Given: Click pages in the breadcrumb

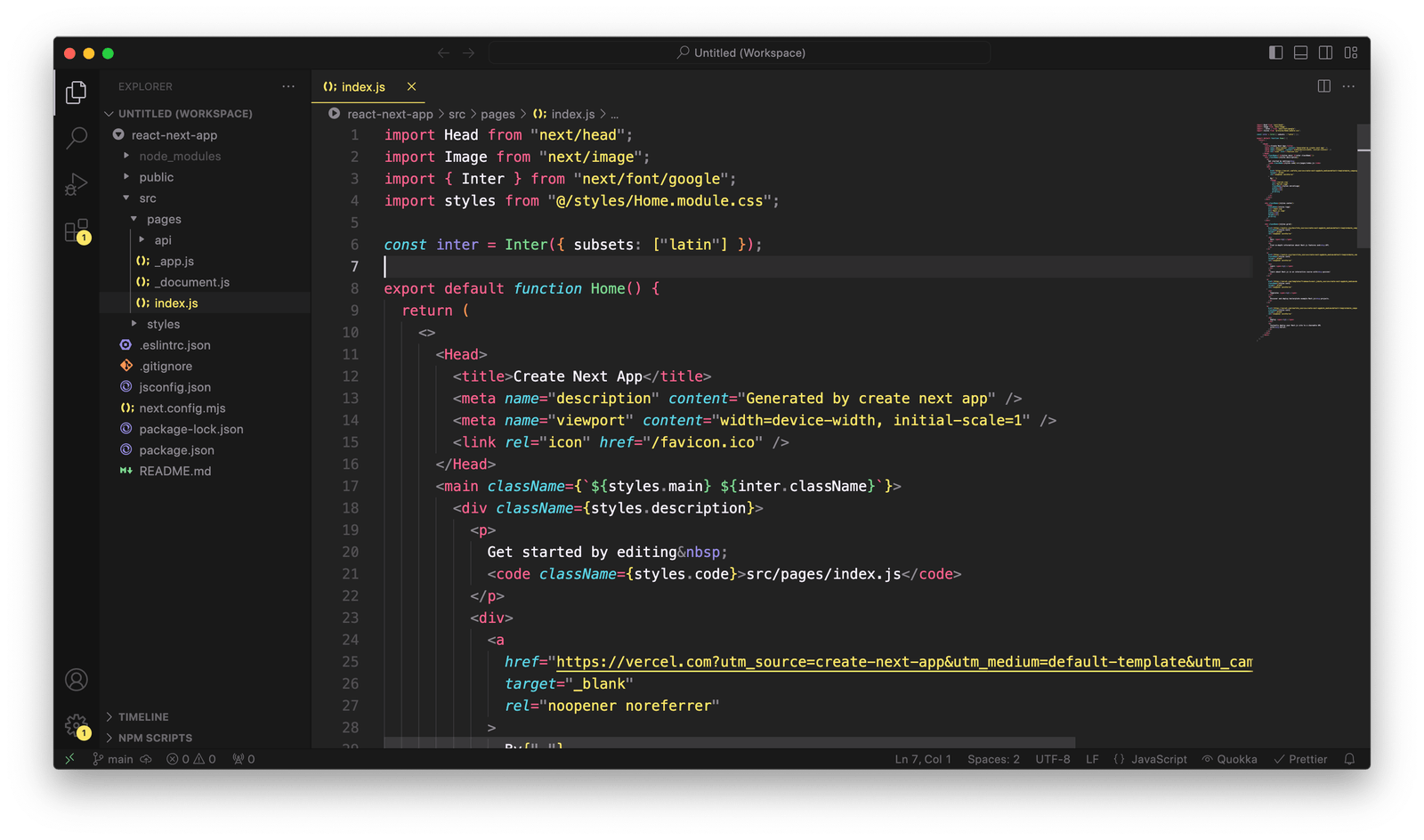Looking at the screenshot, I should coord(498,114).
